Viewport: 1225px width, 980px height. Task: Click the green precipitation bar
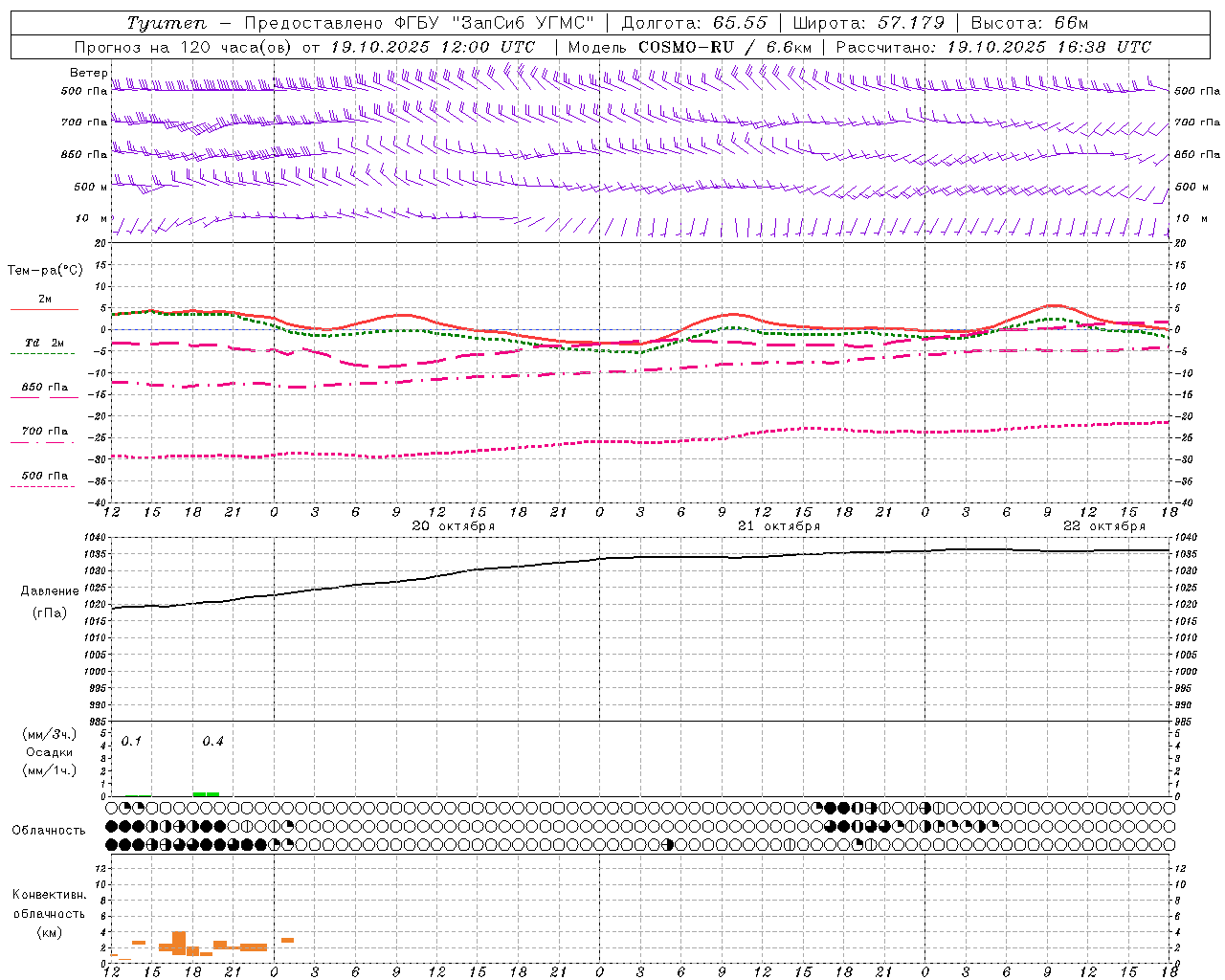click(206, 793)
